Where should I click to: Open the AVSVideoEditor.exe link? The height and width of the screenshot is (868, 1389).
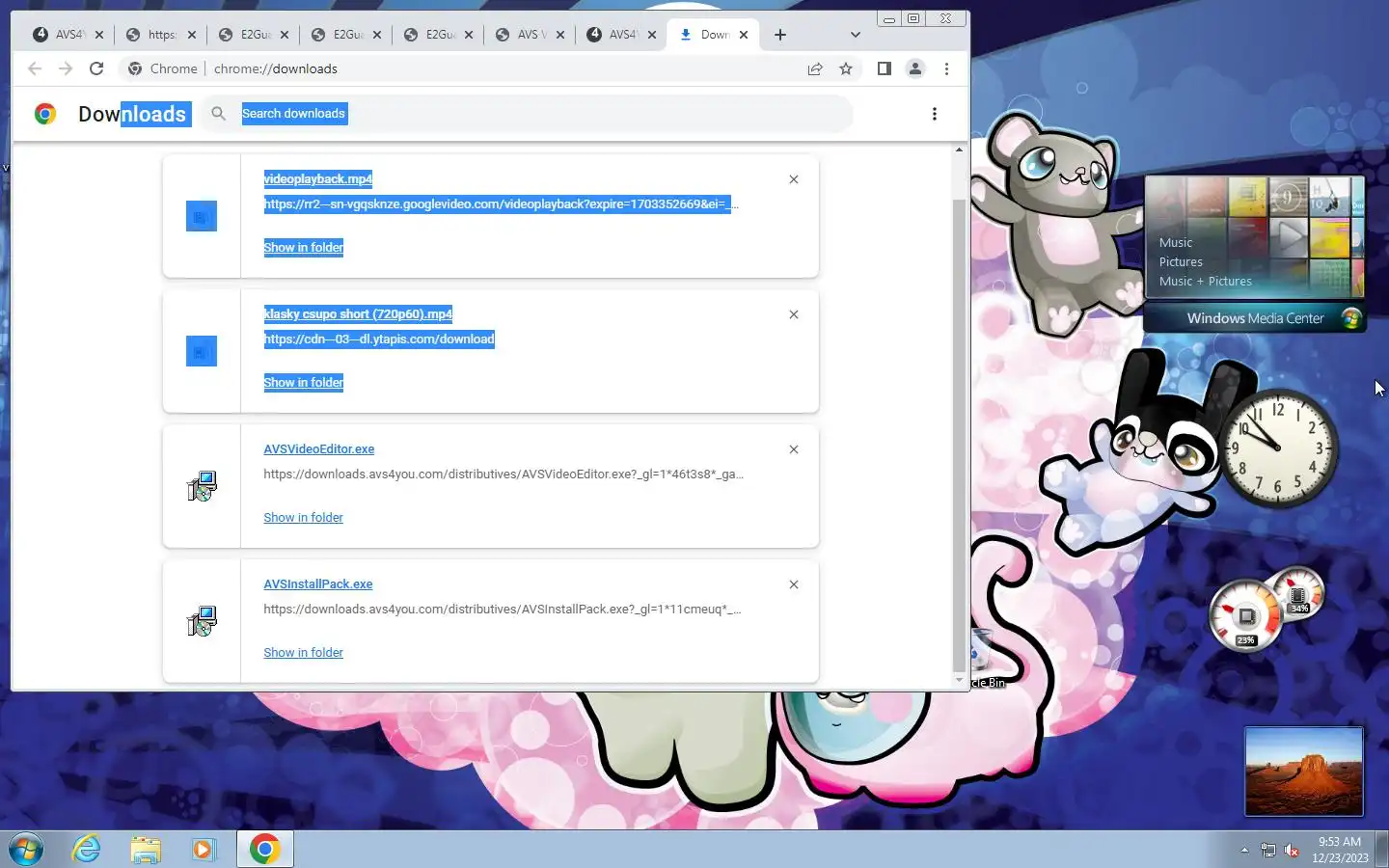[318, 449]
